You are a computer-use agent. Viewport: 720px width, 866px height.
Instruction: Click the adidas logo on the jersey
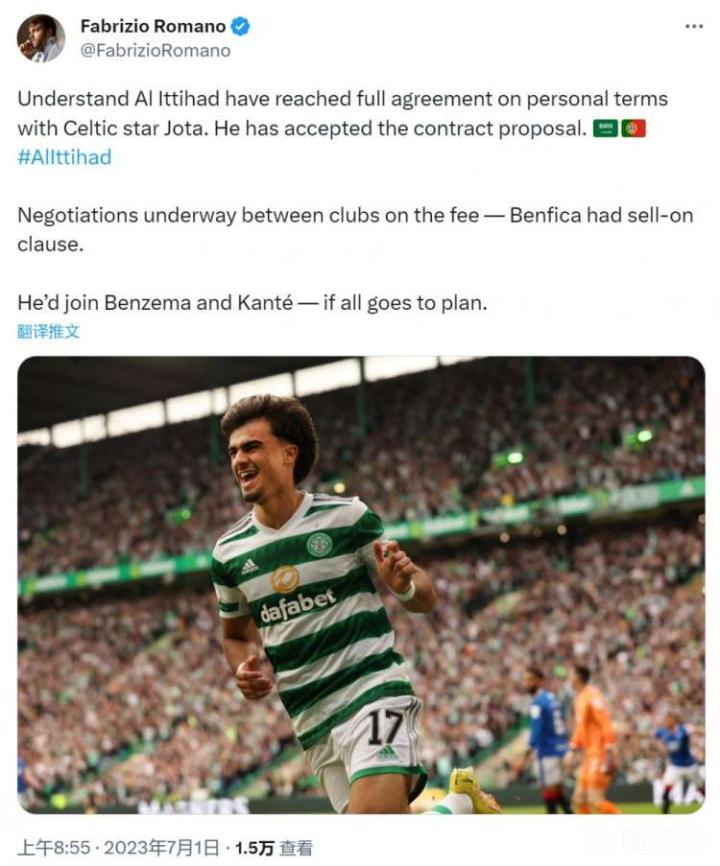pyautogui.click(x=250, y=565)
